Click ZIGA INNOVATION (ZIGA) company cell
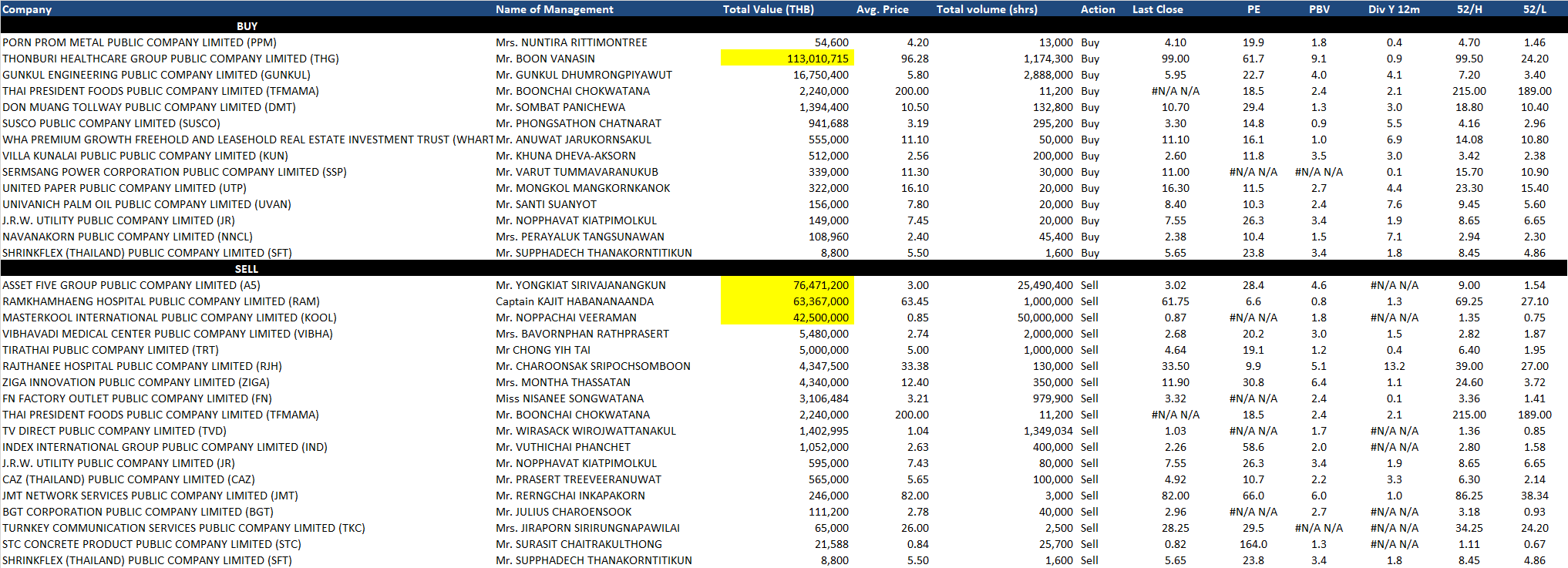 (136, 382)
